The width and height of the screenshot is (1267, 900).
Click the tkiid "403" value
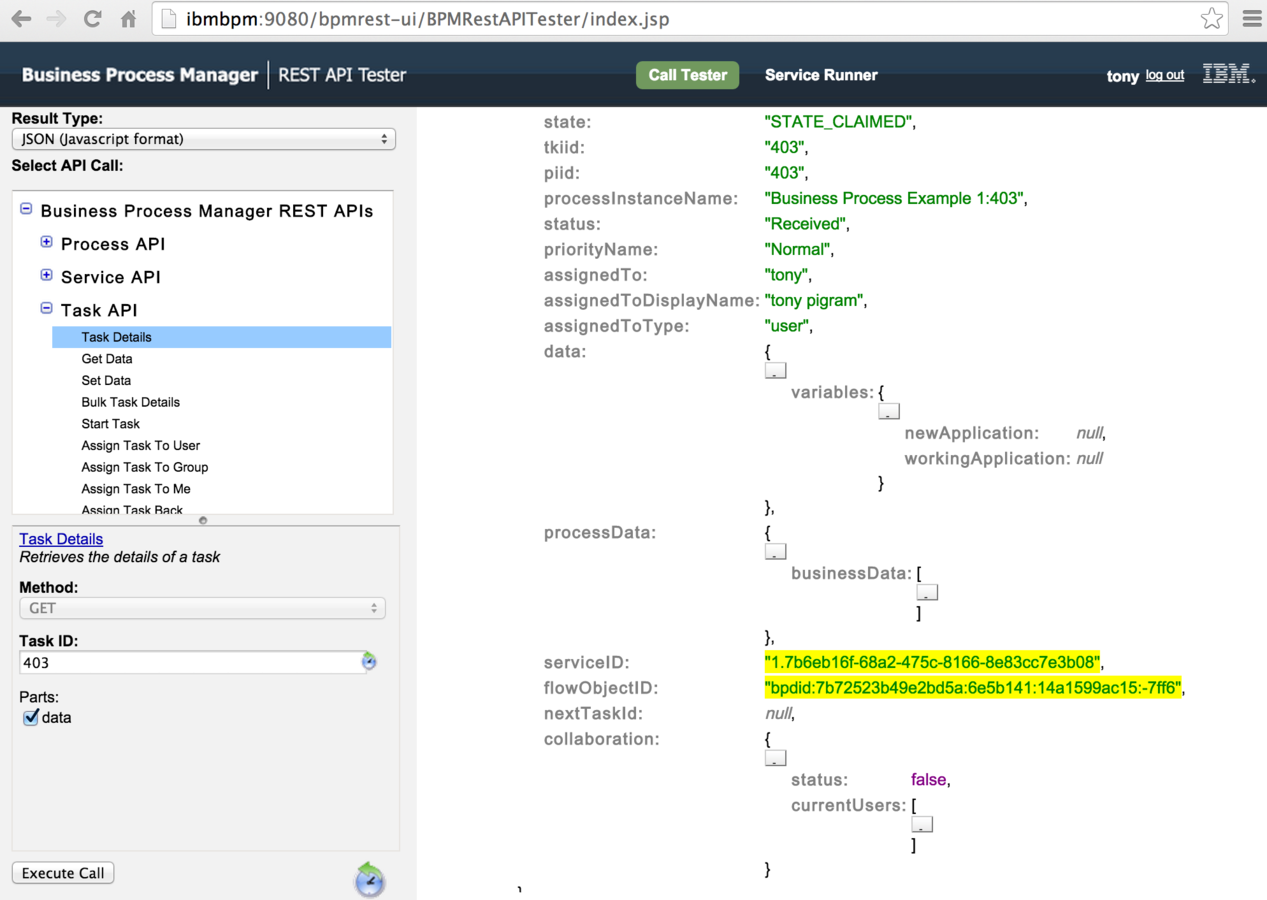click(784, 147)
